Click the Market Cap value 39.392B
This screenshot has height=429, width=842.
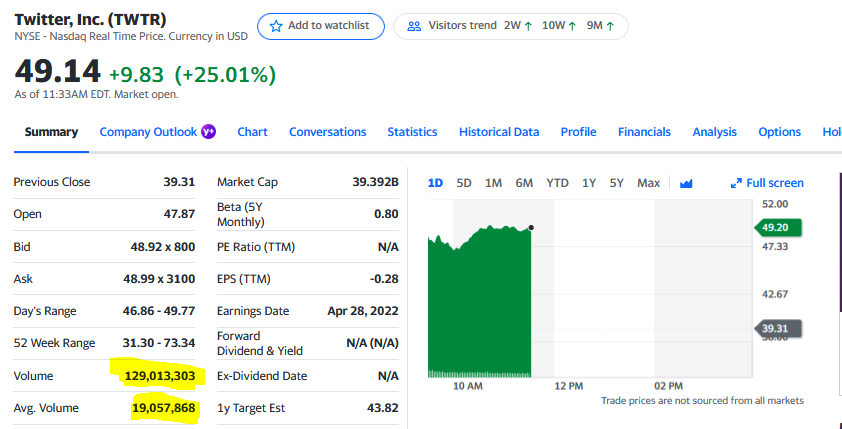375,182
